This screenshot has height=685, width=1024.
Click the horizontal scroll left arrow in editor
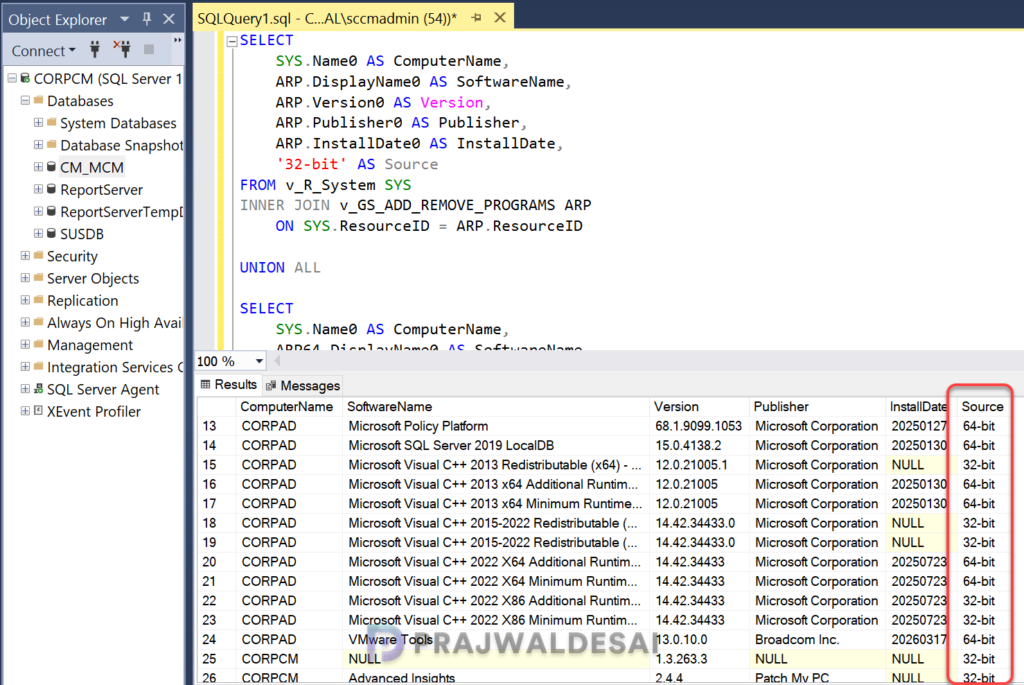coord(278,361)
